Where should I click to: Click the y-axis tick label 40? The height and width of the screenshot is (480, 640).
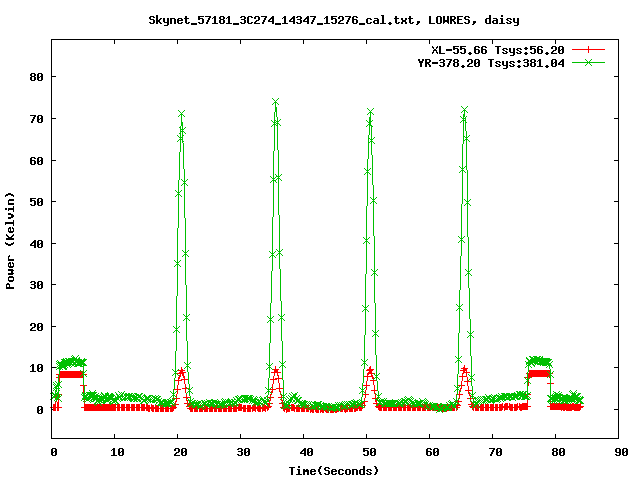coord(37,244)
